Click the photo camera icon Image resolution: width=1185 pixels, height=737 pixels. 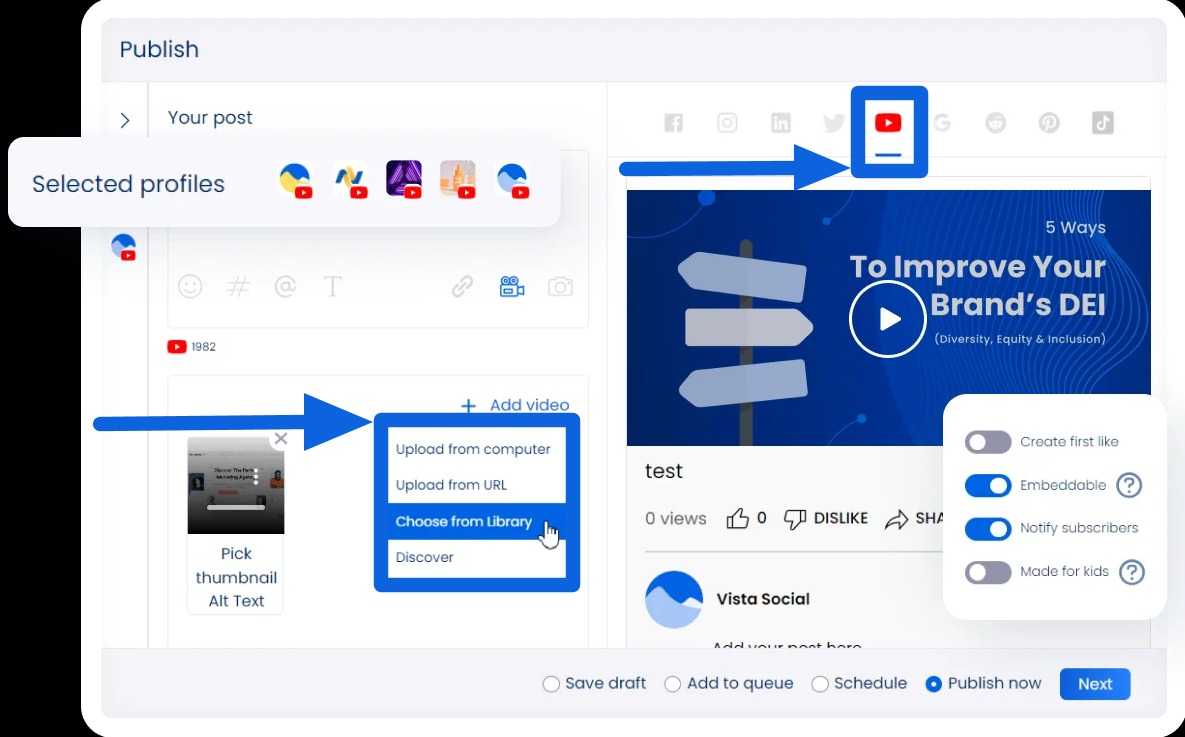(560, 287)
